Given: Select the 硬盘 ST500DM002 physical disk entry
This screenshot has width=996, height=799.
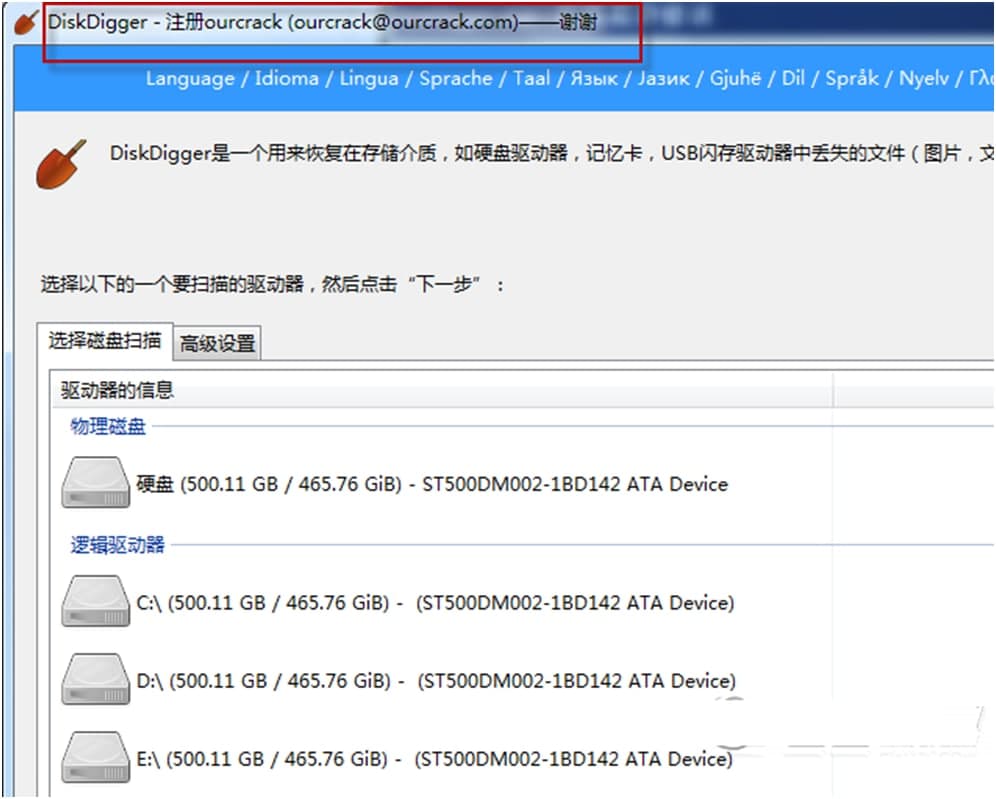Looking at the screenshot, I should point(430,484).
